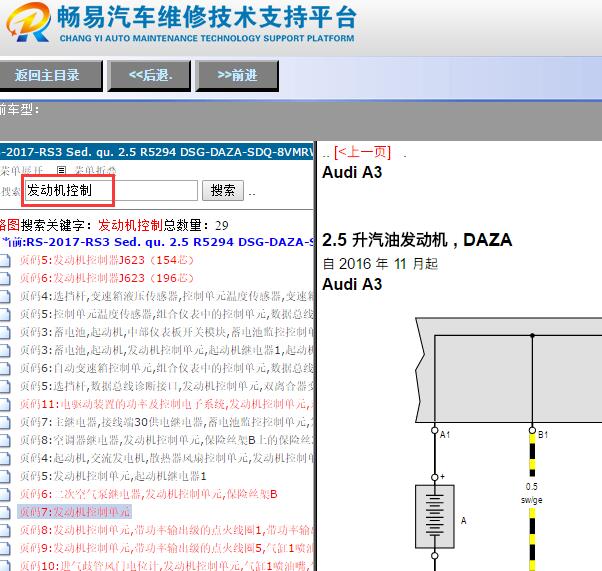Open 页码5:发动机控制单元,起动机继电器1 entry
Viewport: 602px width, 571px height.
(113, 476)
